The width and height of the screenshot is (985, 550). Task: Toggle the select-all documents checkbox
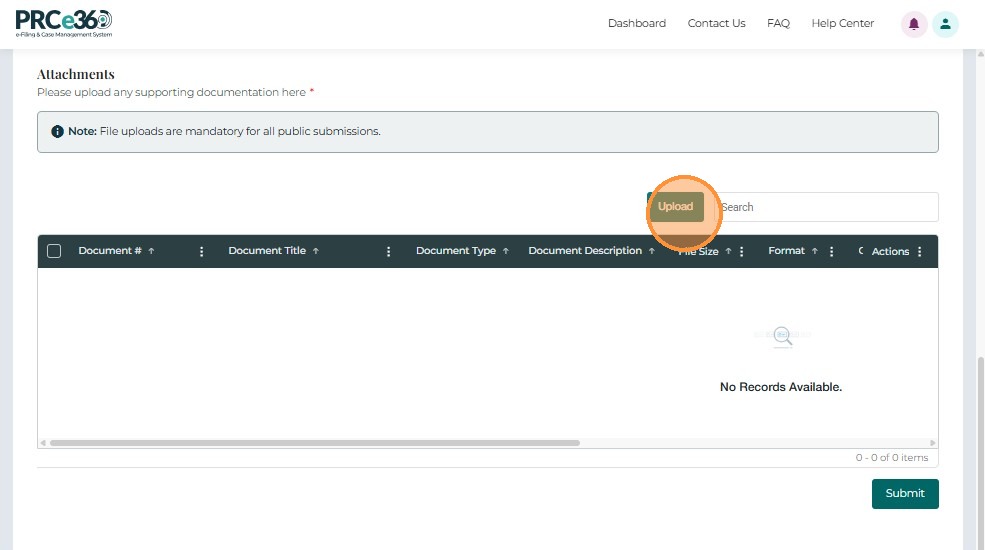coord(54,251)
